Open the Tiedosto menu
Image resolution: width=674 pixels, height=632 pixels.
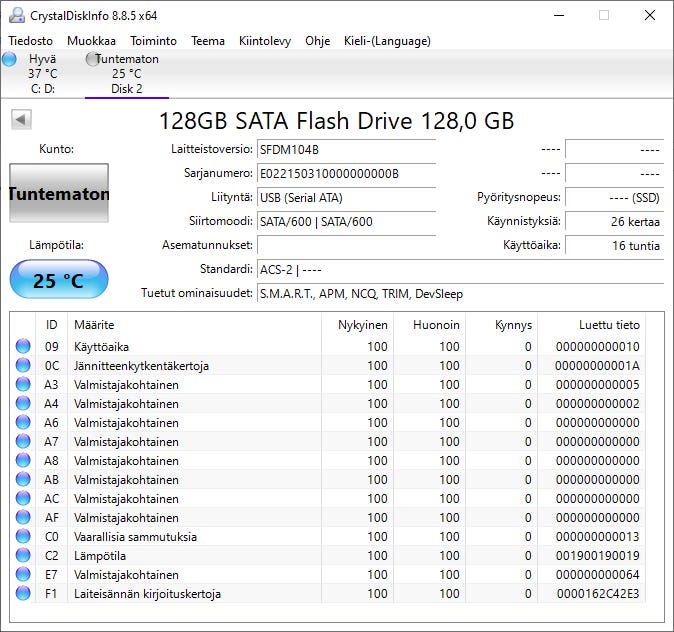click(30, 41)
